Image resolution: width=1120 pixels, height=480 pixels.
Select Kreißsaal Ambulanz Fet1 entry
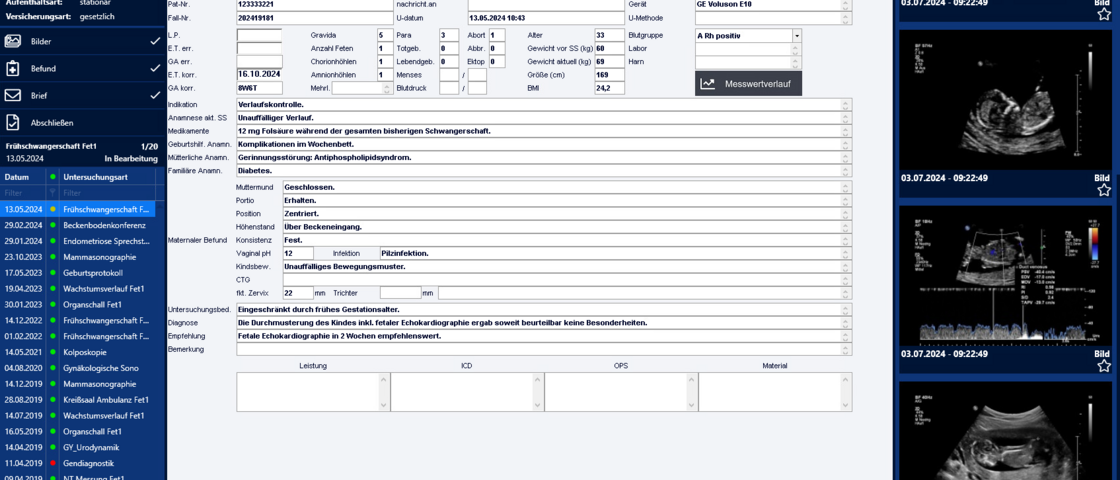point(77,399)
